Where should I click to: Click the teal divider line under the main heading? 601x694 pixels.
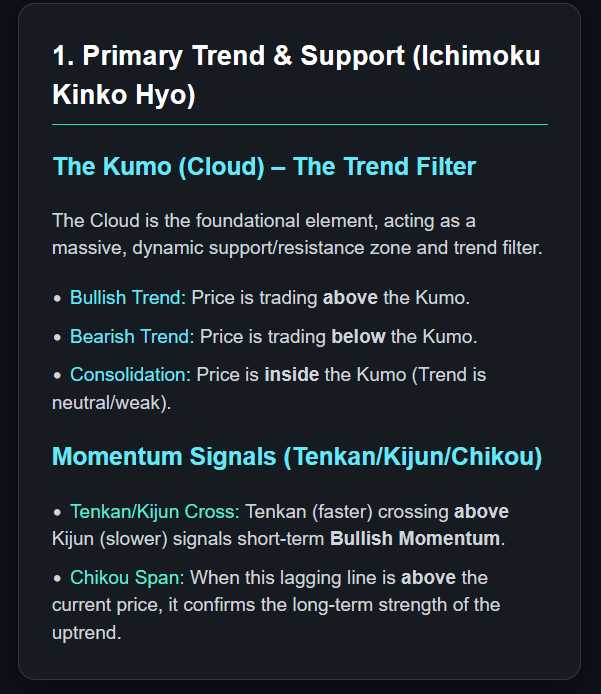click(300, 124)
